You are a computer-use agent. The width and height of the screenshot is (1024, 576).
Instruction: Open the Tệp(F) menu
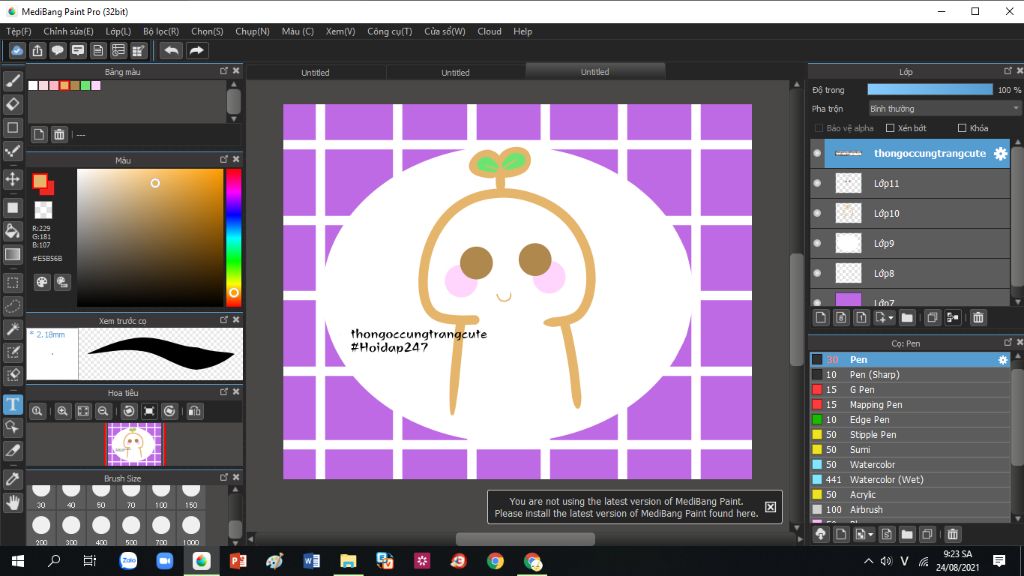click(x=18, y=31)
